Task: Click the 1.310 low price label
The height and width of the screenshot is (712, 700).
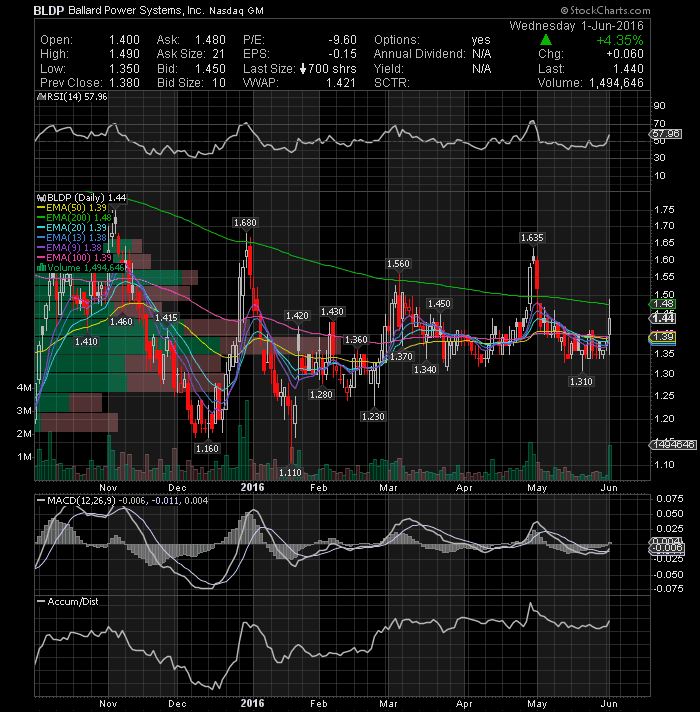Action: (581, 381)
